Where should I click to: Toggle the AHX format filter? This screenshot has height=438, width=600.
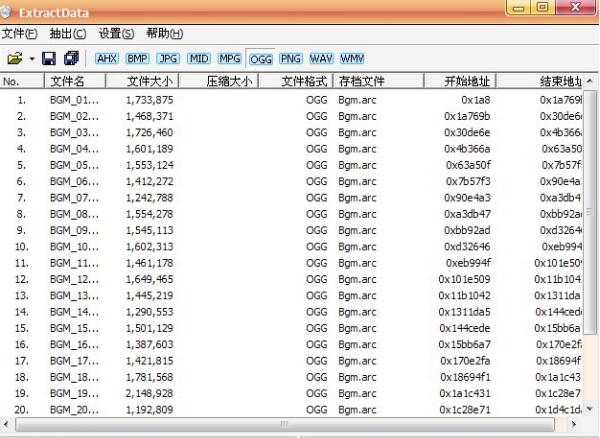click(107, 59)
